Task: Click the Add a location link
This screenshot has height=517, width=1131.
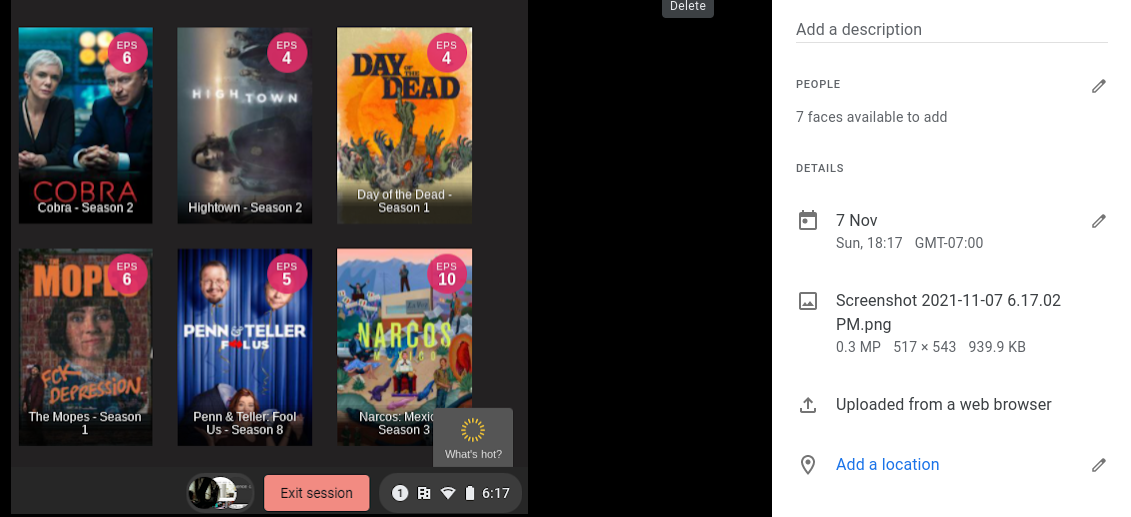Action: point(887,465)
